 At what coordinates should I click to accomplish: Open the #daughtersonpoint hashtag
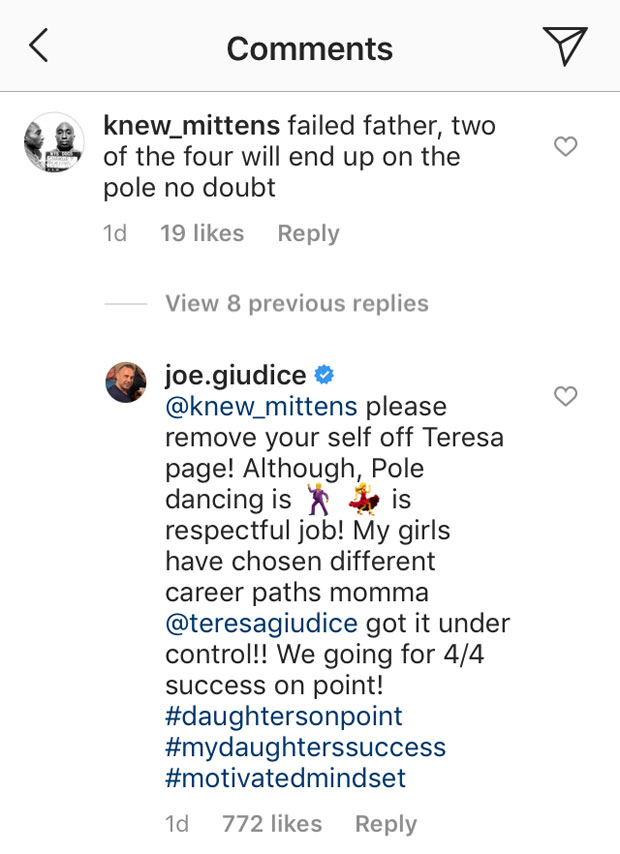click(284, 716)
